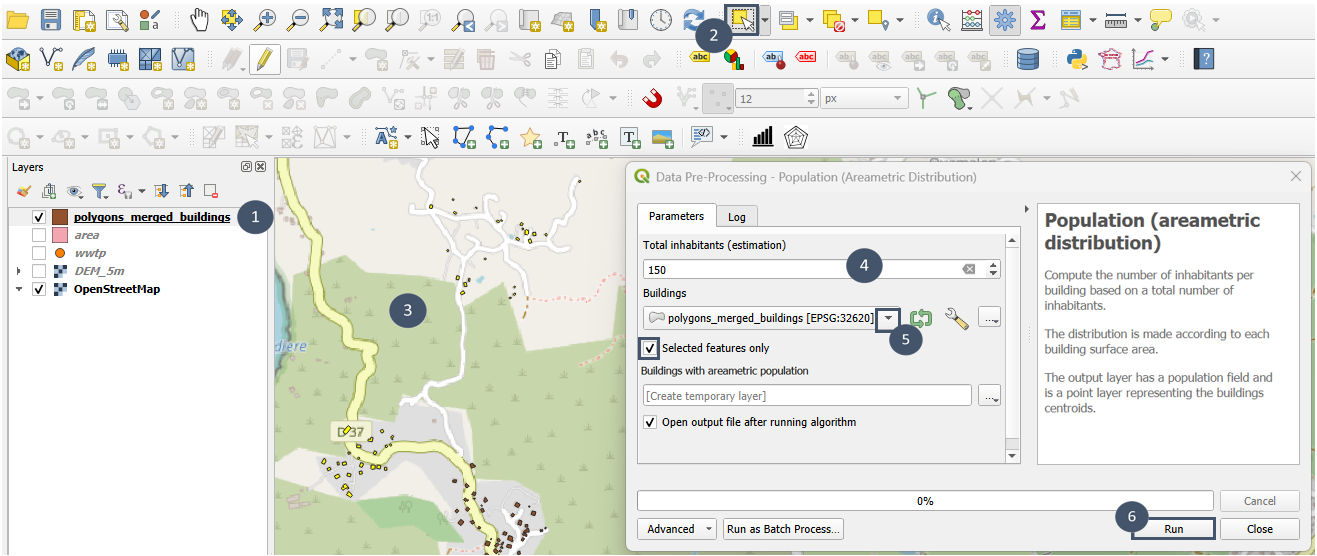Viewport: 1317px width, 556px height.
Task: Open the Buildings layer dropdown arrow
Action: click(887, 319)
